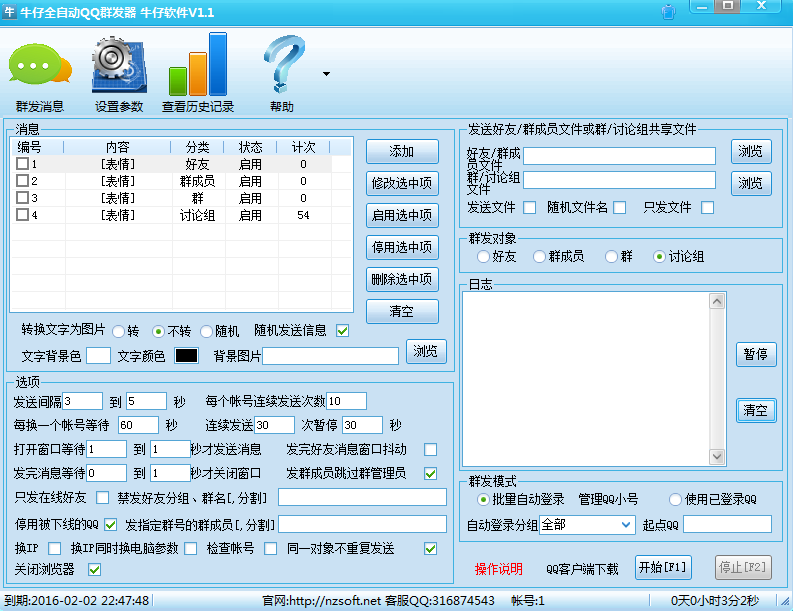Click 清空 button beside the log
Screen dimensions: 793x611
tap(756, 410)
